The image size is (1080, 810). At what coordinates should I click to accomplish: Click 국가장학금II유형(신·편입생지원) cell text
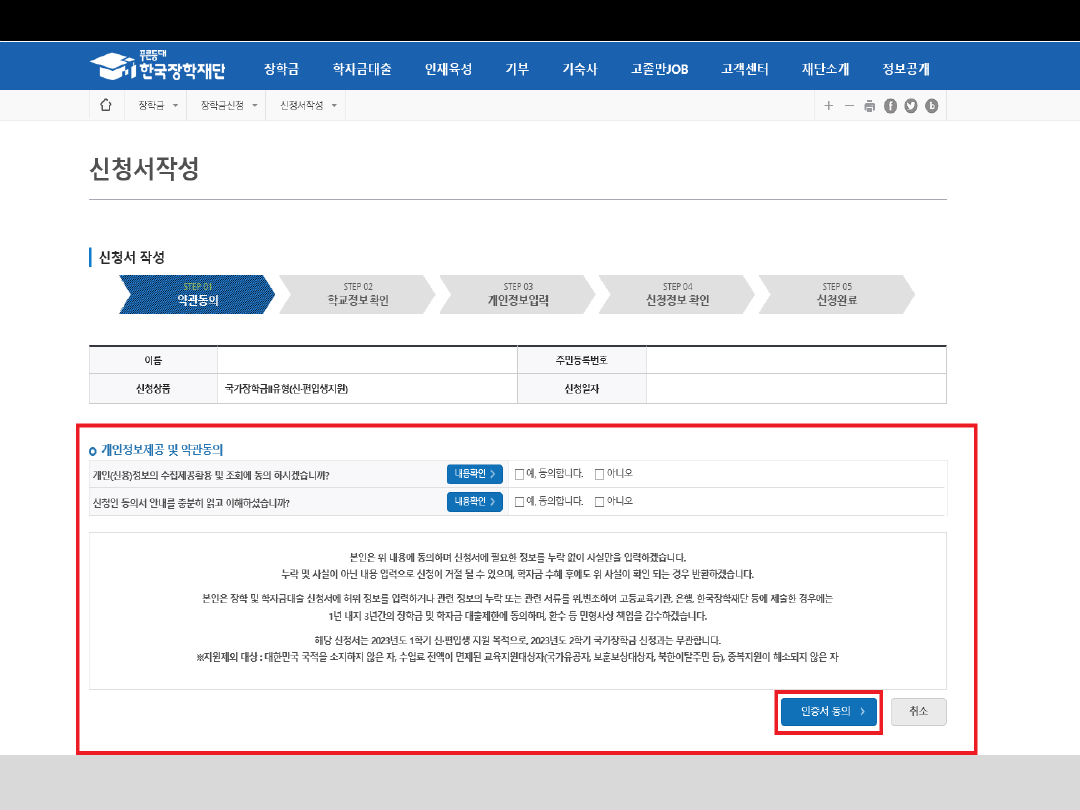(286, 389)
